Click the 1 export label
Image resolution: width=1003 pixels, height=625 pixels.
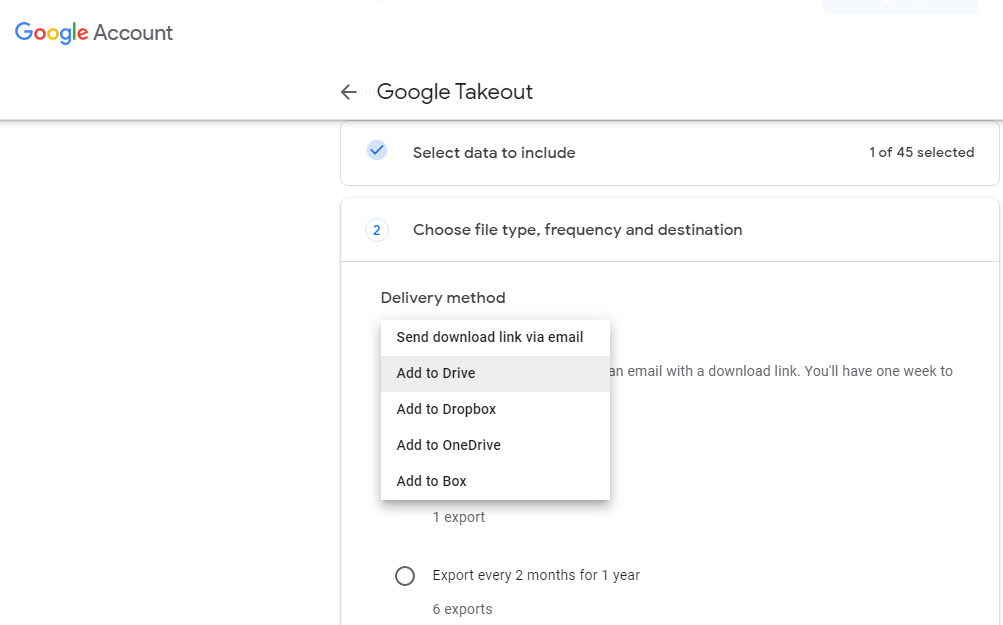coord(459,518)
